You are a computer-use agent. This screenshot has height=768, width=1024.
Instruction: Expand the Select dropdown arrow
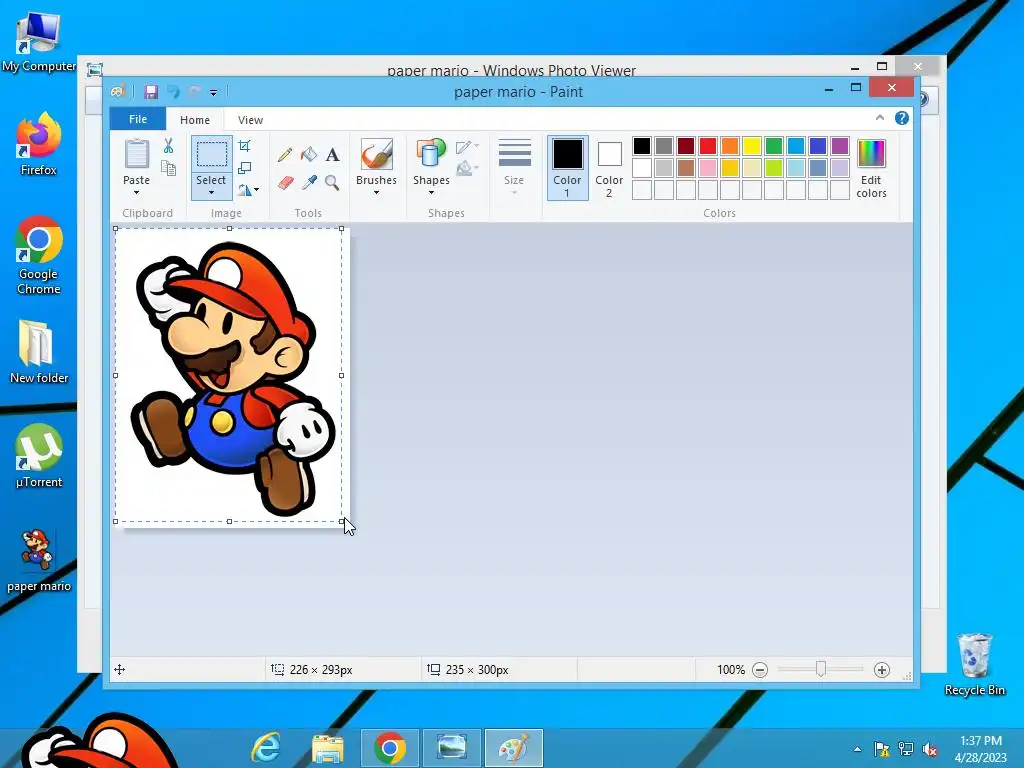tap(212, 193)
